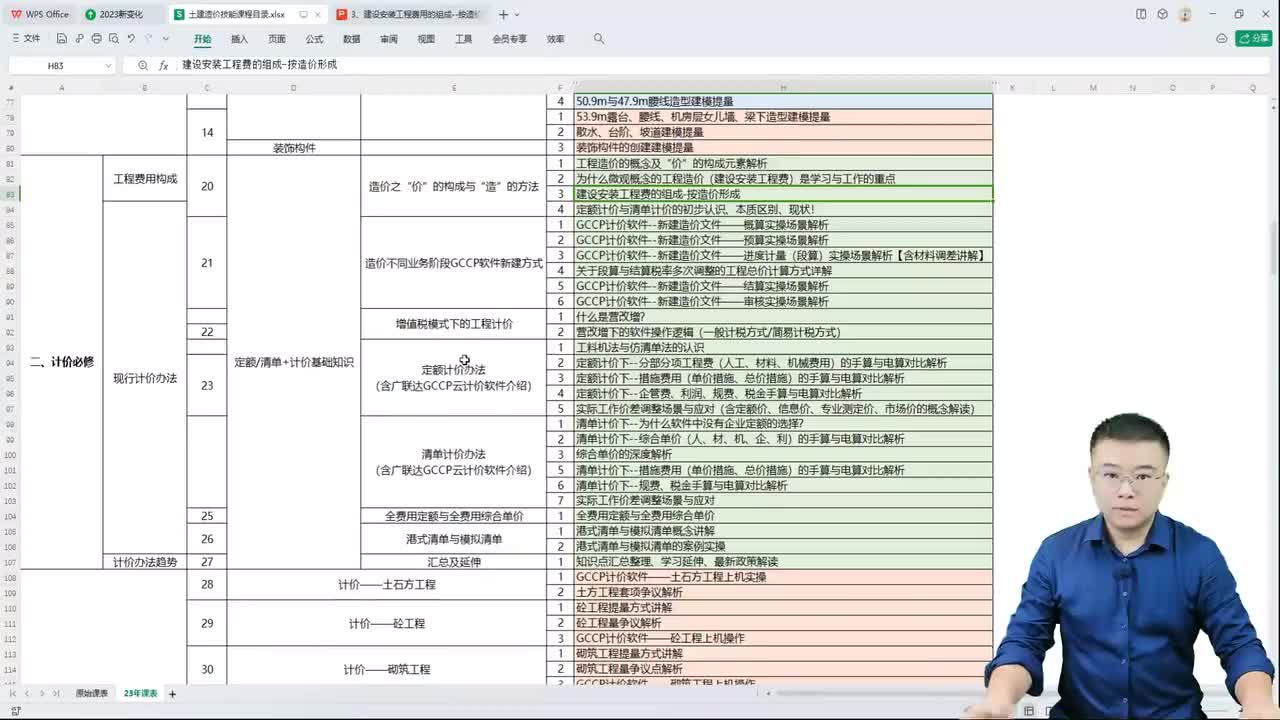The width and height of the screenshot is (1280, 720).
Task: Click the WPS Office home tab
Action: click(40, 14)
